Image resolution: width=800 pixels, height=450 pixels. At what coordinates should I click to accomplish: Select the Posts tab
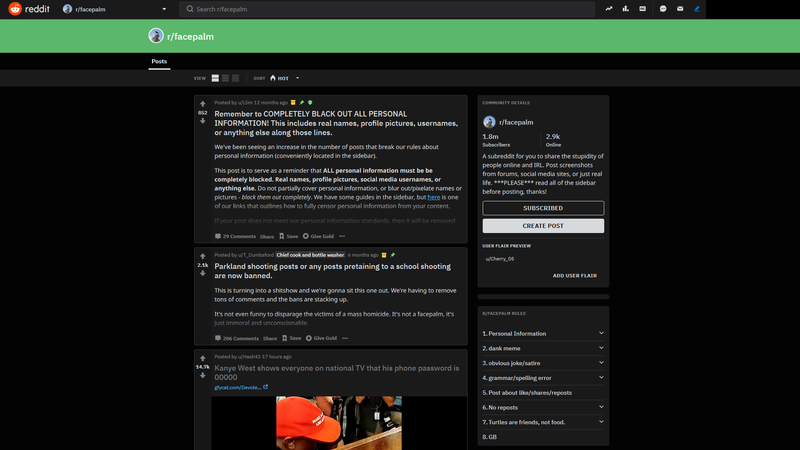click(x=159, y=61)
